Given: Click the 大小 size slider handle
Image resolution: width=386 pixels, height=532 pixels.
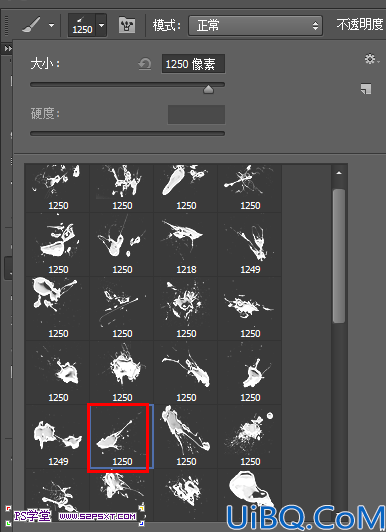Looking at the screenshot, I should point(208,89).
